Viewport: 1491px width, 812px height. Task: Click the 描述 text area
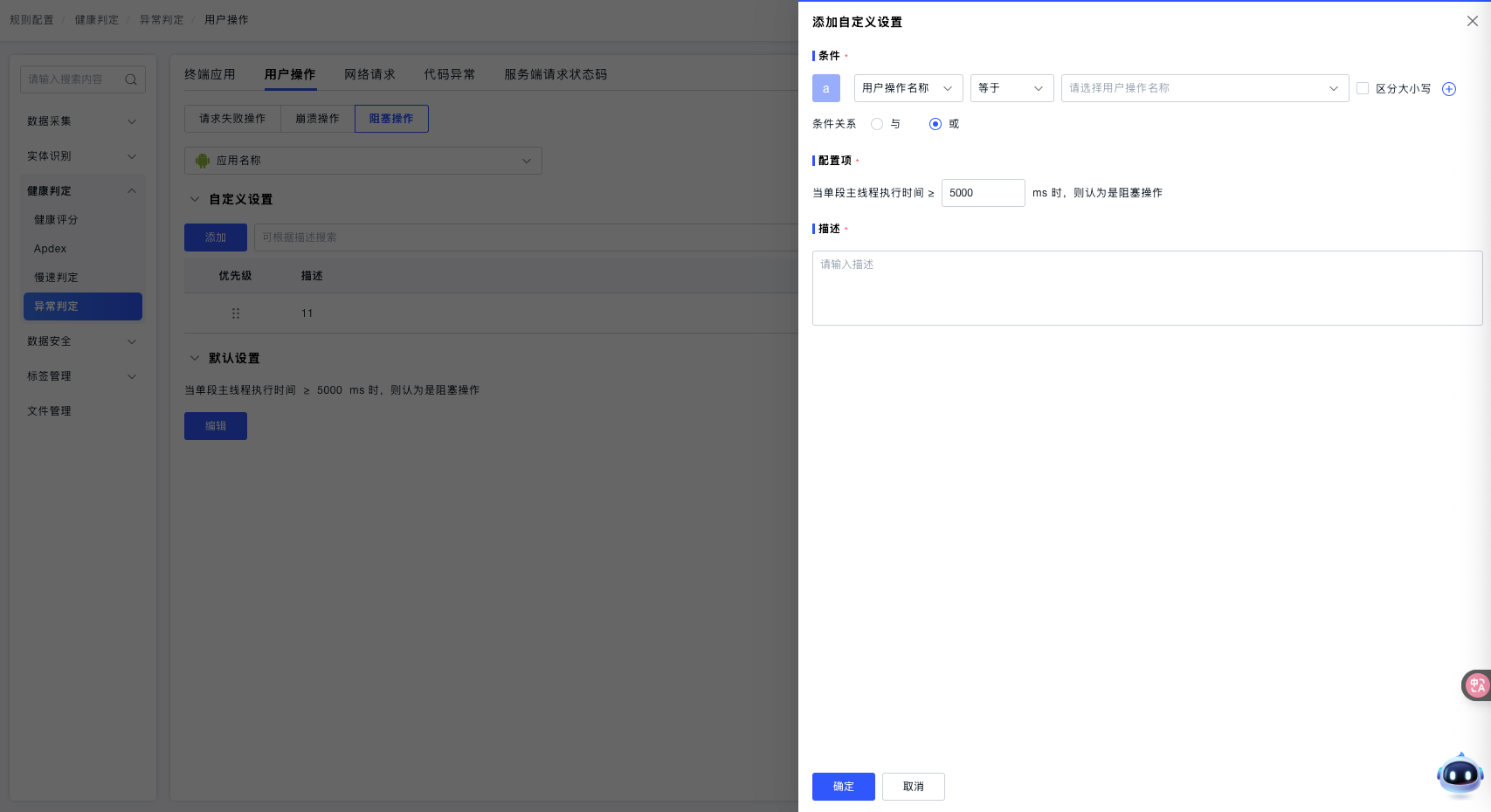pos(1146,288)
